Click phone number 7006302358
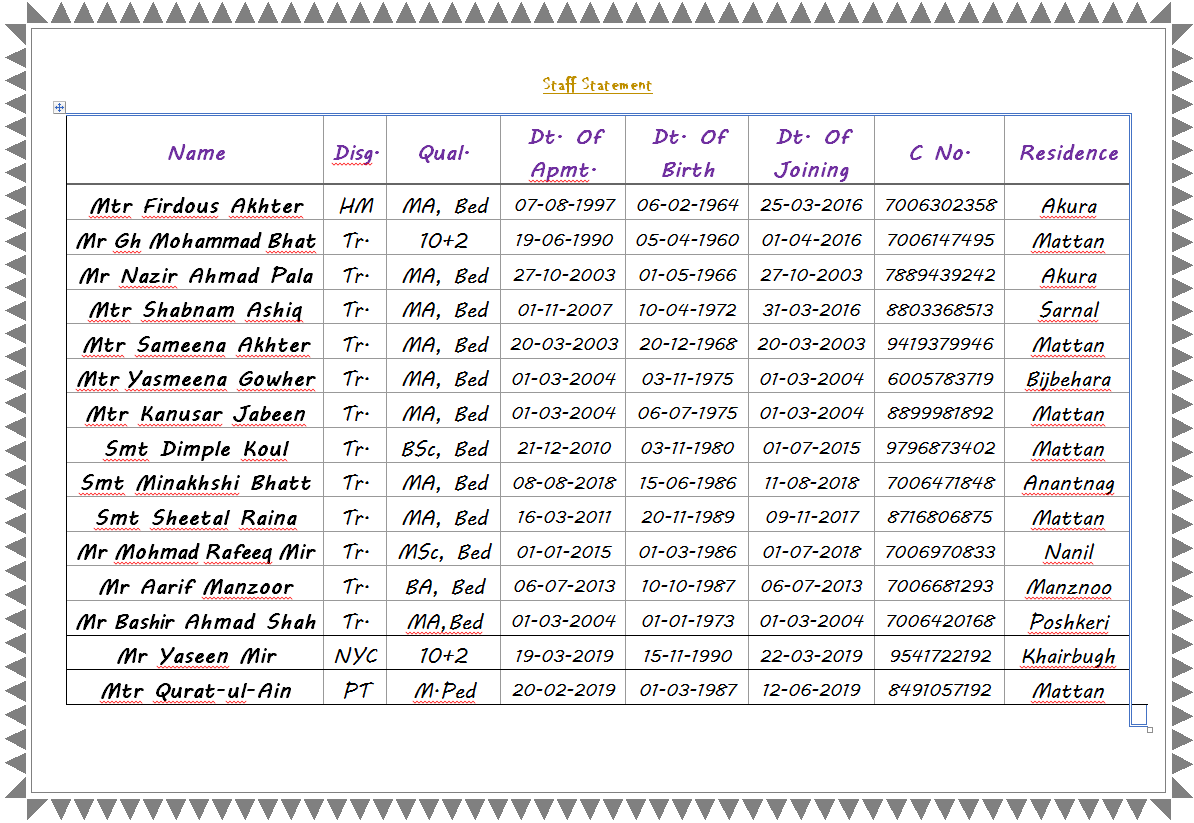 (939, 205)
